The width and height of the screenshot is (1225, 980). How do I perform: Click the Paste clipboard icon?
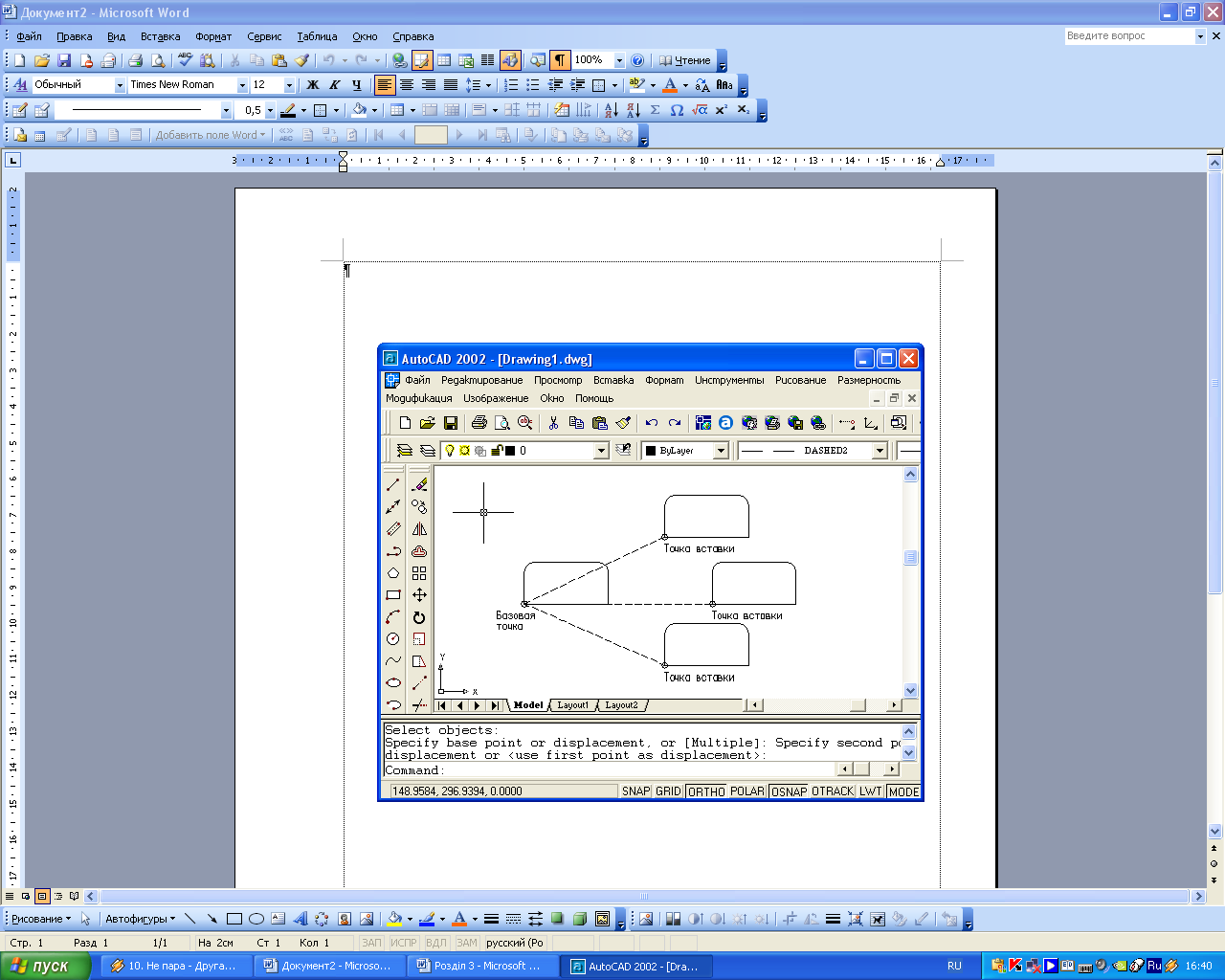click(279, 60)
